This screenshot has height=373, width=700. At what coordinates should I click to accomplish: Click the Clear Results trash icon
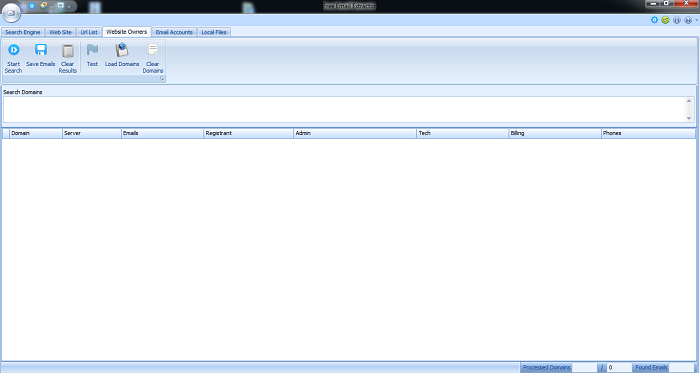[68, 50]
